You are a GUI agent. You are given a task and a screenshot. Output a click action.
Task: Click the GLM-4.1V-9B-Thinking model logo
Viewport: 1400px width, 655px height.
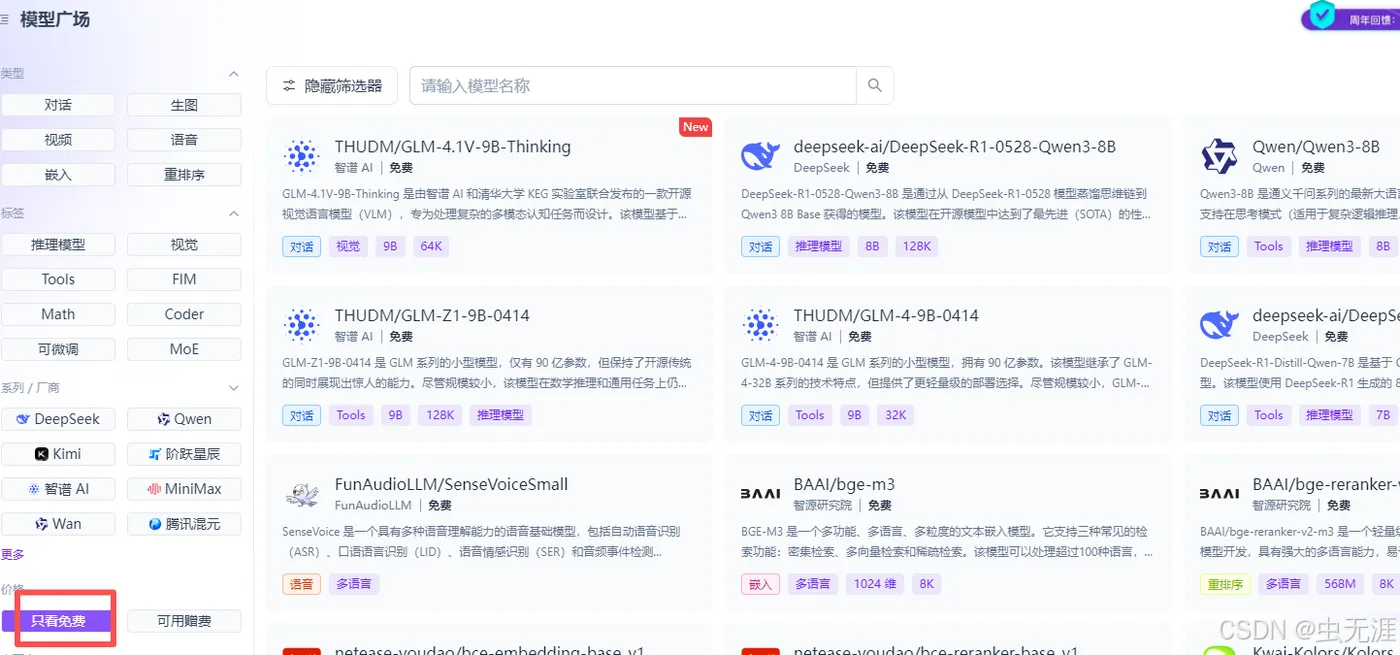[x=301, y=156]
